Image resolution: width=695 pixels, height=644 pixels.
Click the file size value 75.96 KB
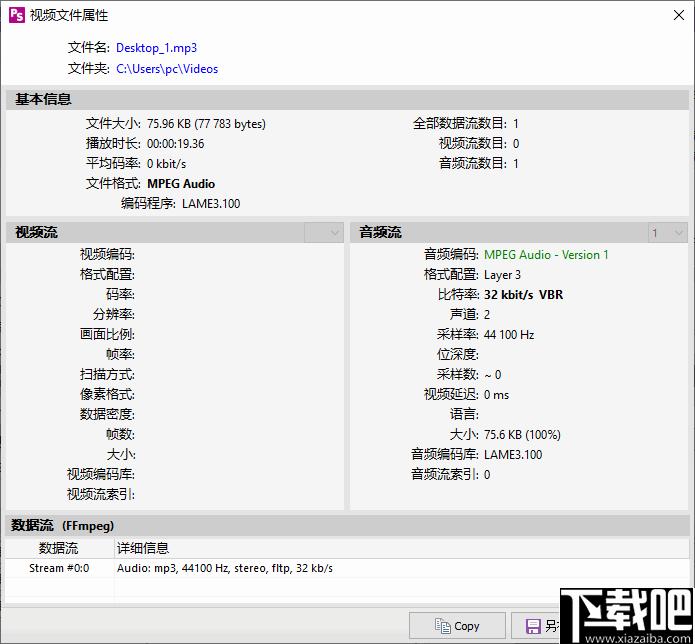pos(206,124)
